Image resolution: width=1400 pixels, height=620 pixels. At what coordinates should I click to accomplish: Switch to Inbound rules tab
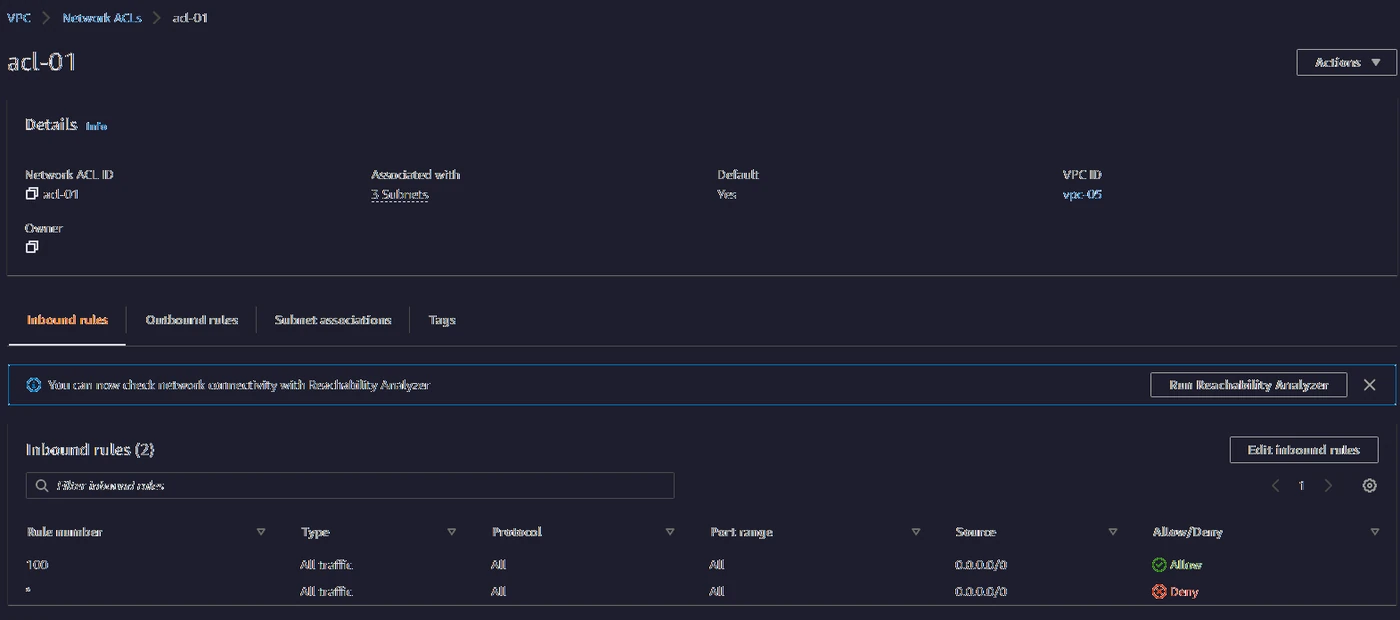tap(67, 320)
